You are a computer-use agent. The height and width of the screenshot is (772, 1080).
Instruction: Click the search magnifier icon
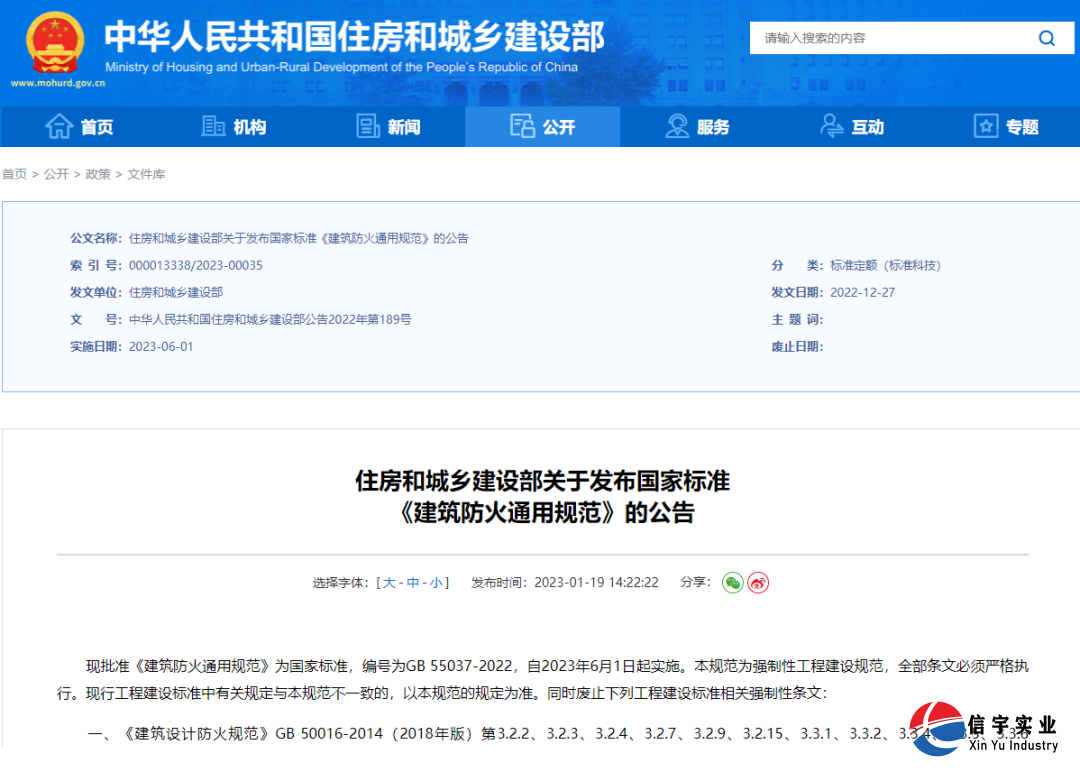[1046, 38]
